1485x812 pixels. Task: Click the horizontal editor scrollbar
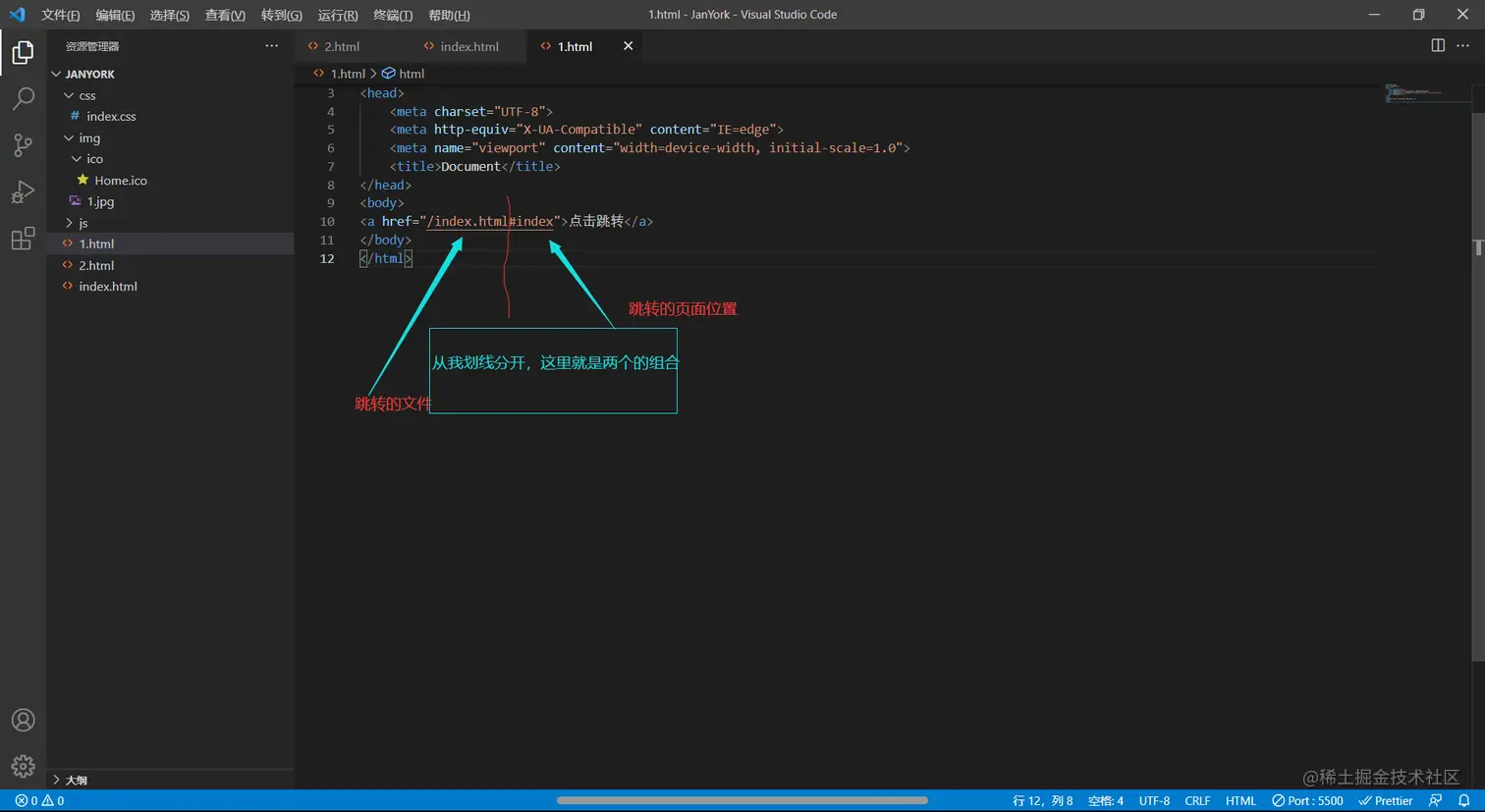(742, 800)
